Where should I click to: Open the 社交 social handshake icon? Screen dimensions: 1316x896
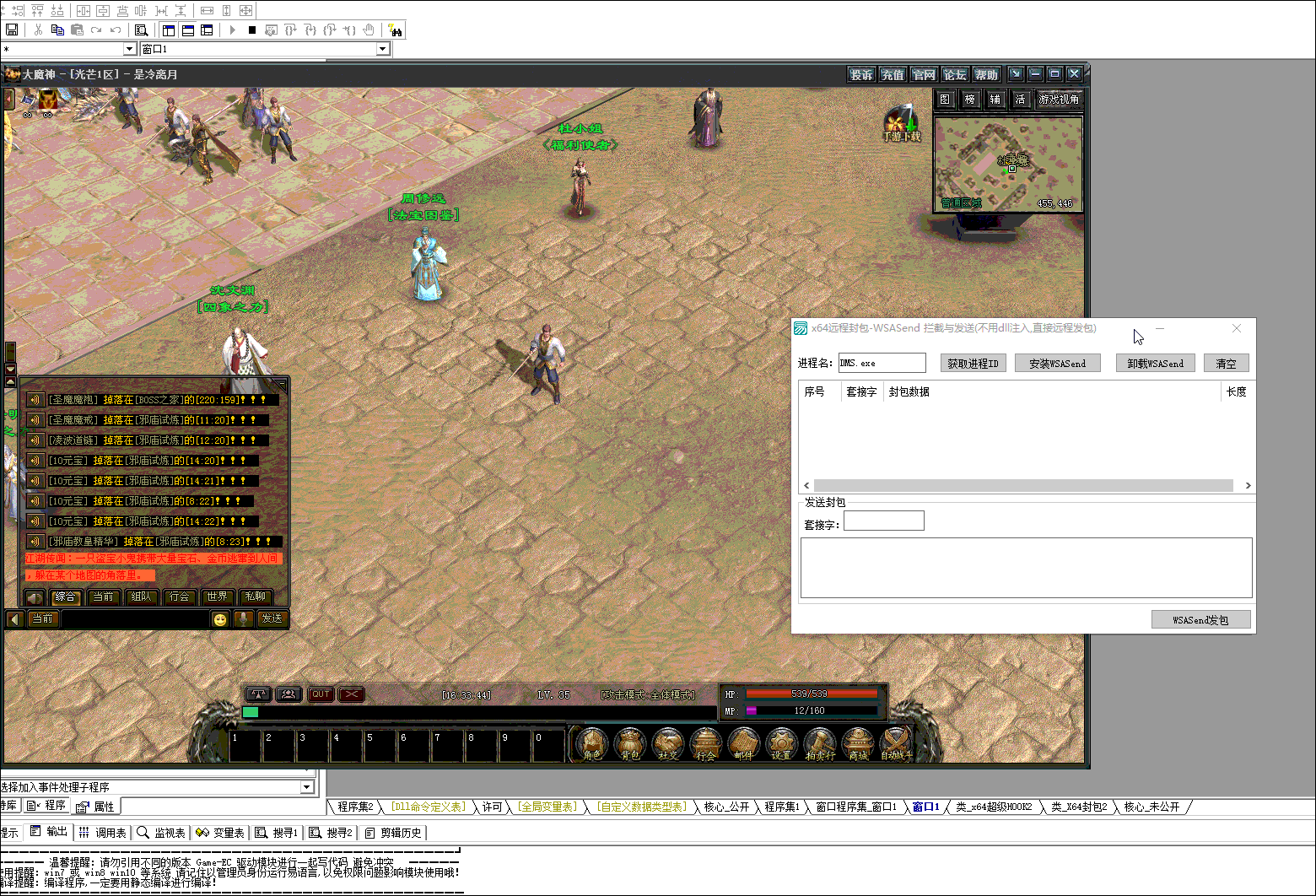[668, 742]
